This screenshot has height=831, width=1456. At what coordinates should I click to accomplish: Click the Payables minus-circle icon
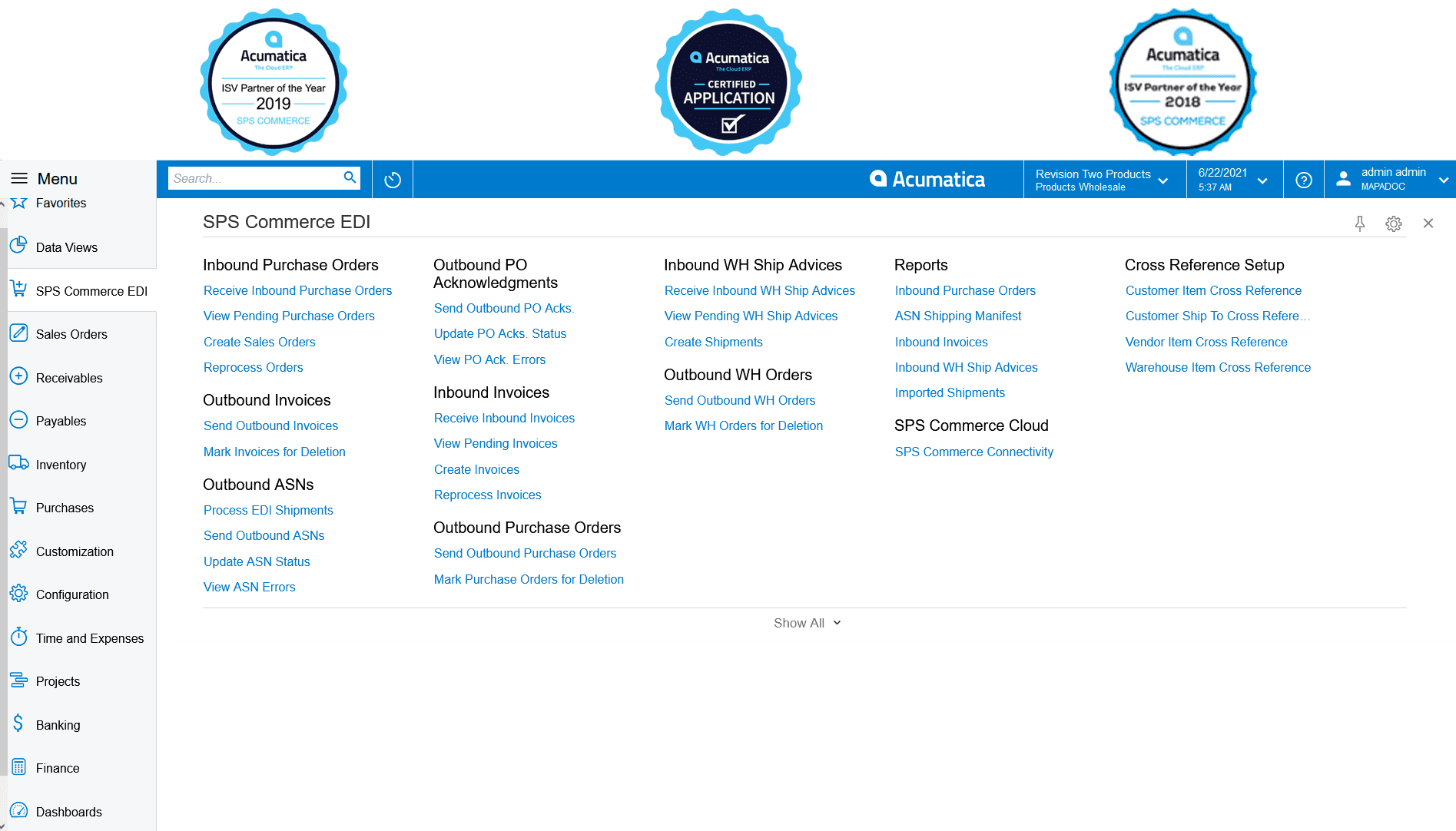coord(19,420)
